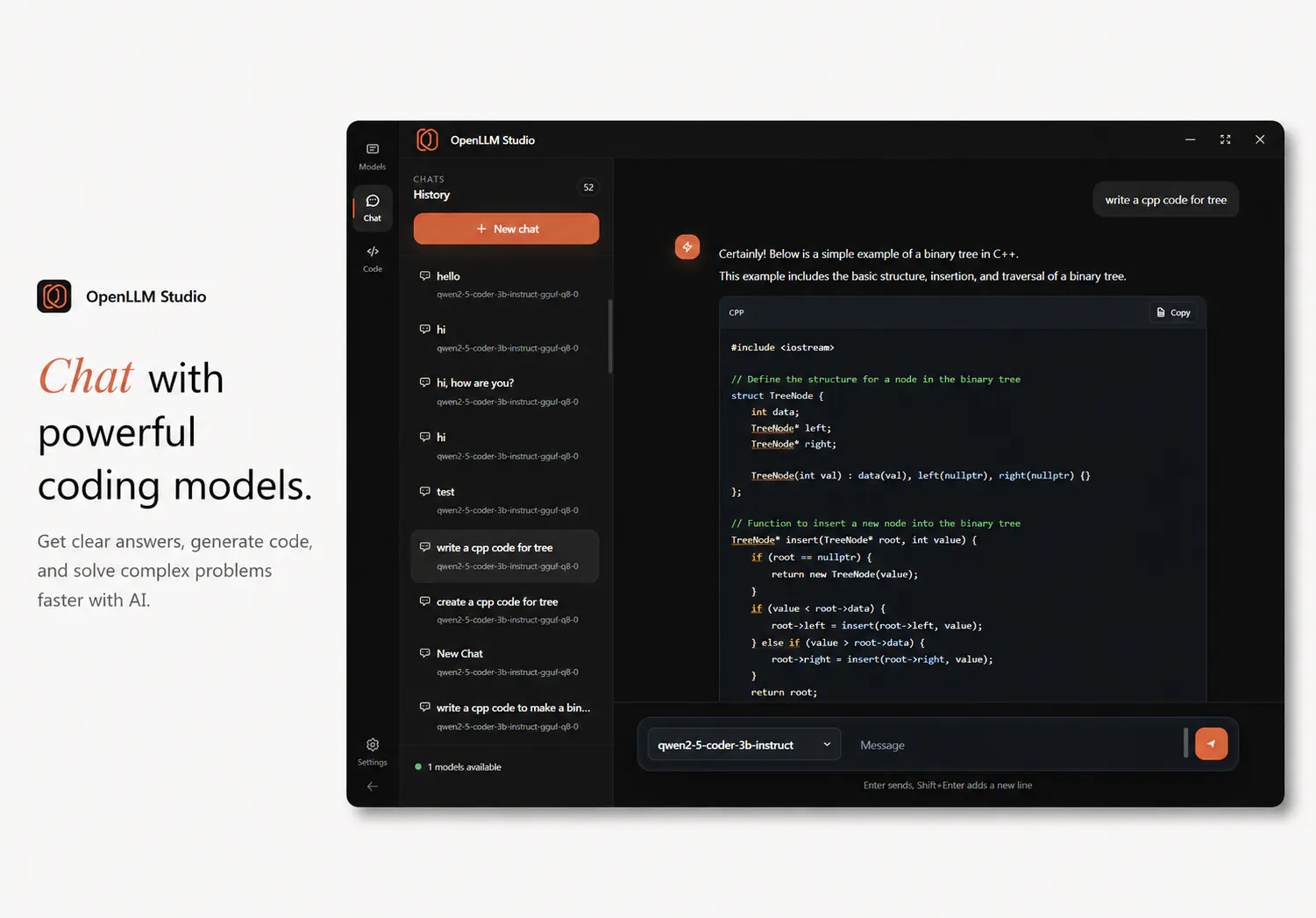The height and width of the screenshot is (918, 1316).
Task: Copy the CPP code block
Action: coord(1173,312)
